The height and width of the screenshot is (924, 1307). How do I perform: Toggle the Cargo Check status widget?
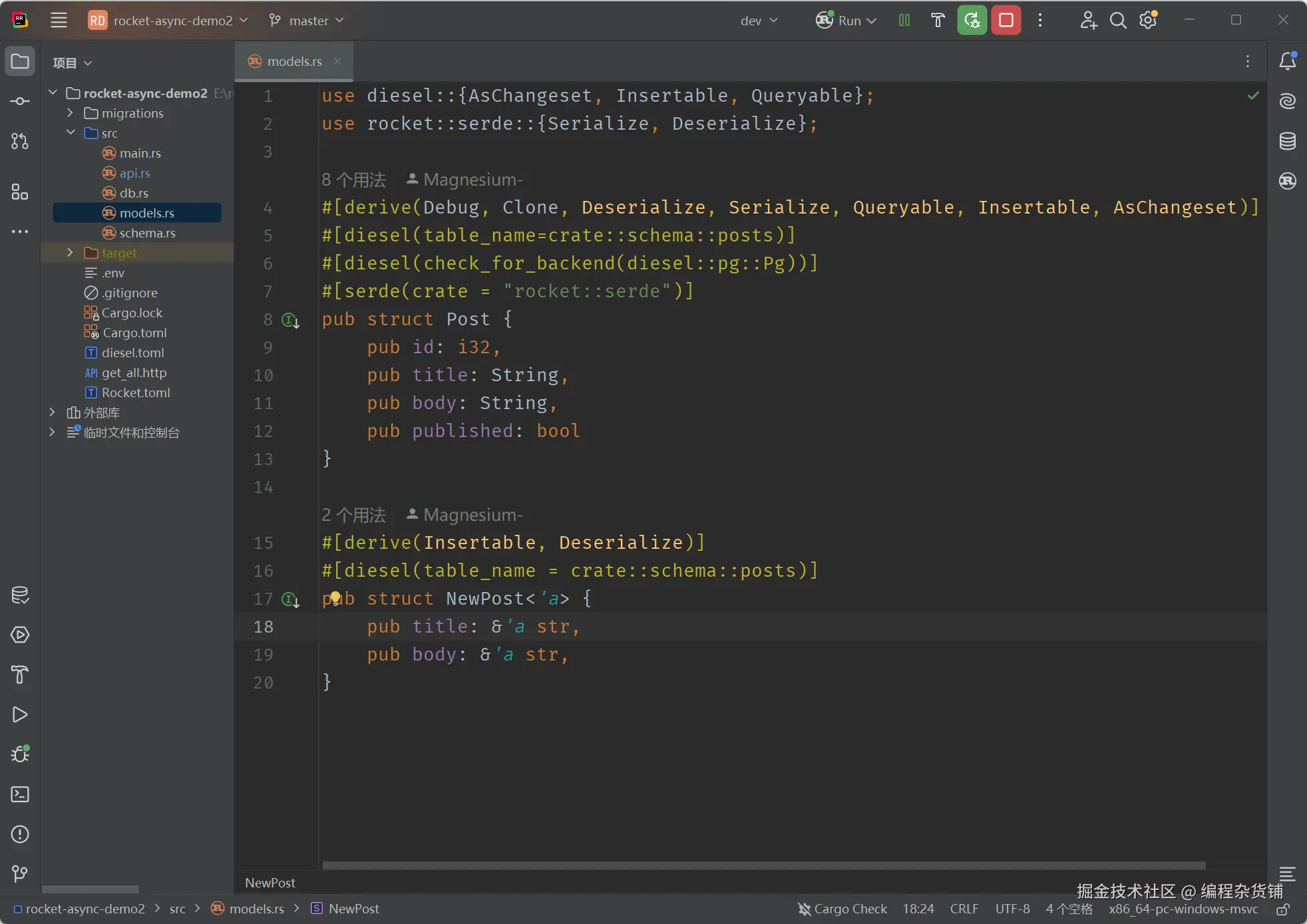click(842, 909)
